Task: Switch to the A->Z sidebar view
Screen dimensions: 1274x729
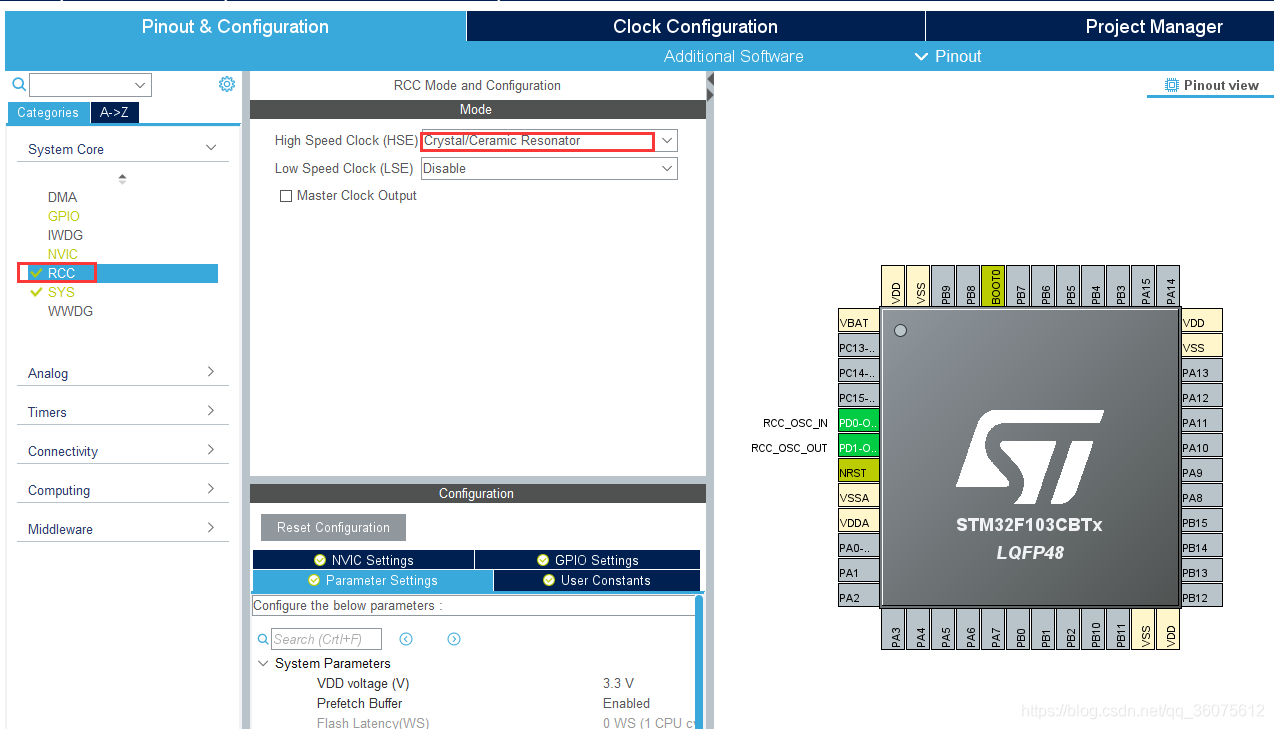Action: pyautogui.click(x=114, y=112)
